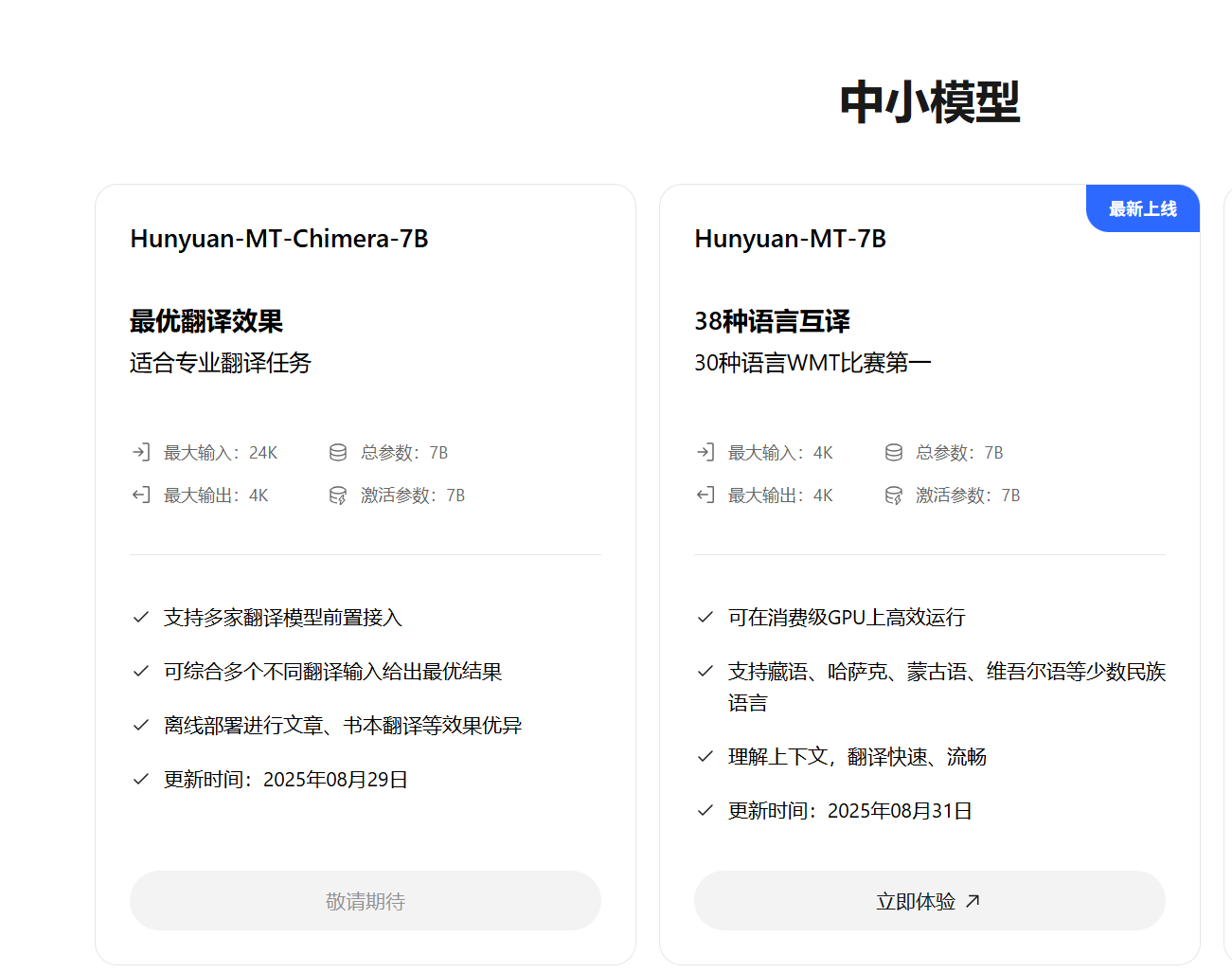Click the Hunyuan-MT-Chimera-7B title
This screenshot has height=973, width=1232.
(x=279, y=239)
